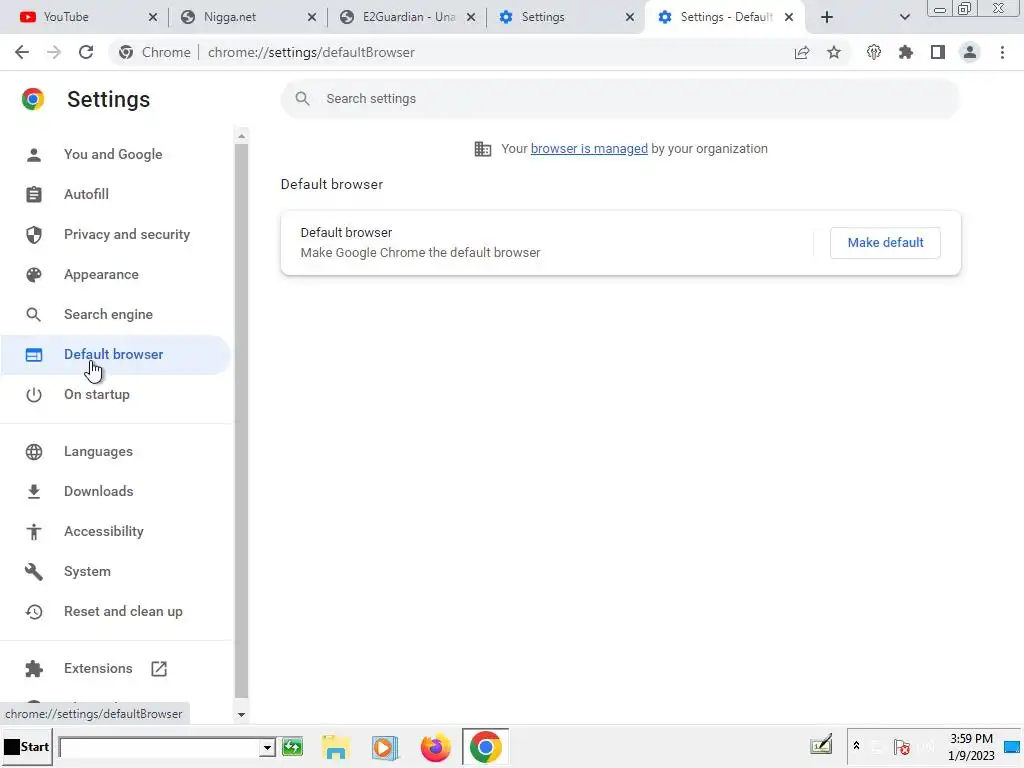Open the extensions puzzle icon in toolbar

tap(906, 52)
